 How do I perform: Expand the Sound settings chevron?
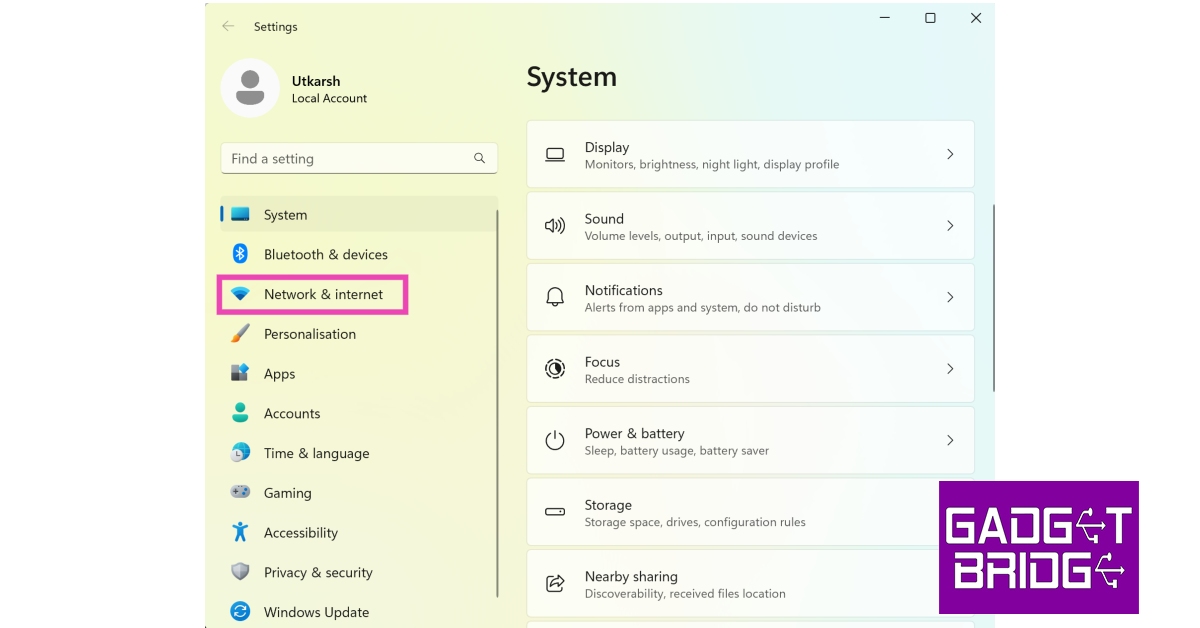pos(950,226)
